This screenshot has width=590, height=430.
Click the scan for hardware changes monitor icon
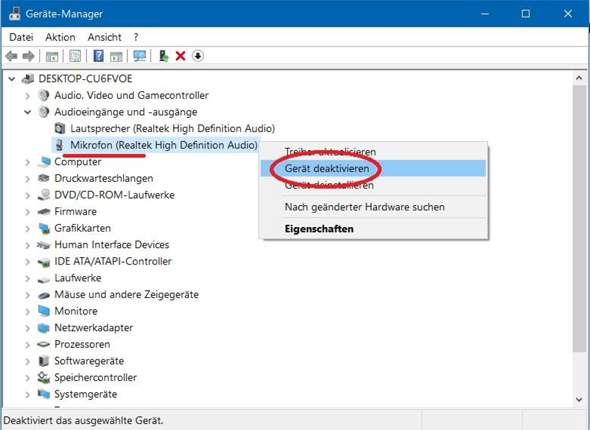(140, 56)
